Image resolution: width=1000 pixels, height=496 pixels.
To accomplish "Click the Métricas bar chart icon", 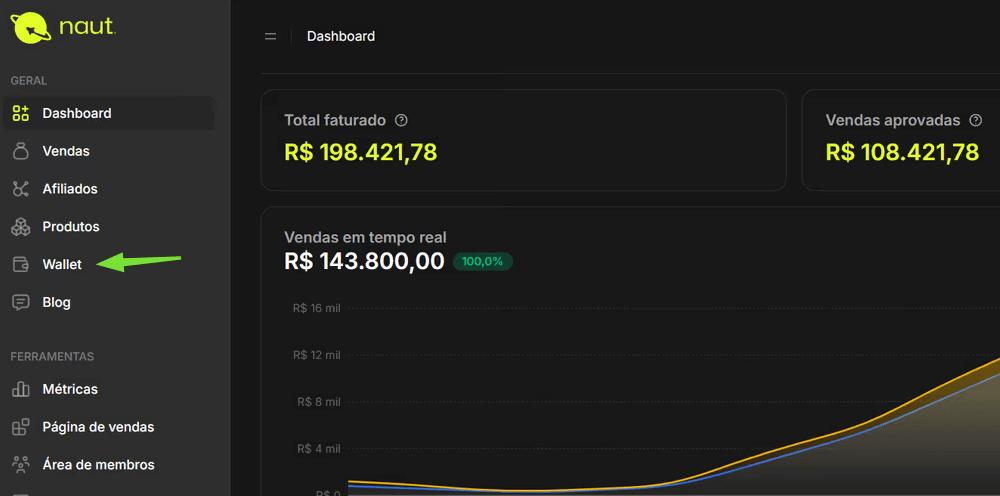I will click(x=20, y=389).
